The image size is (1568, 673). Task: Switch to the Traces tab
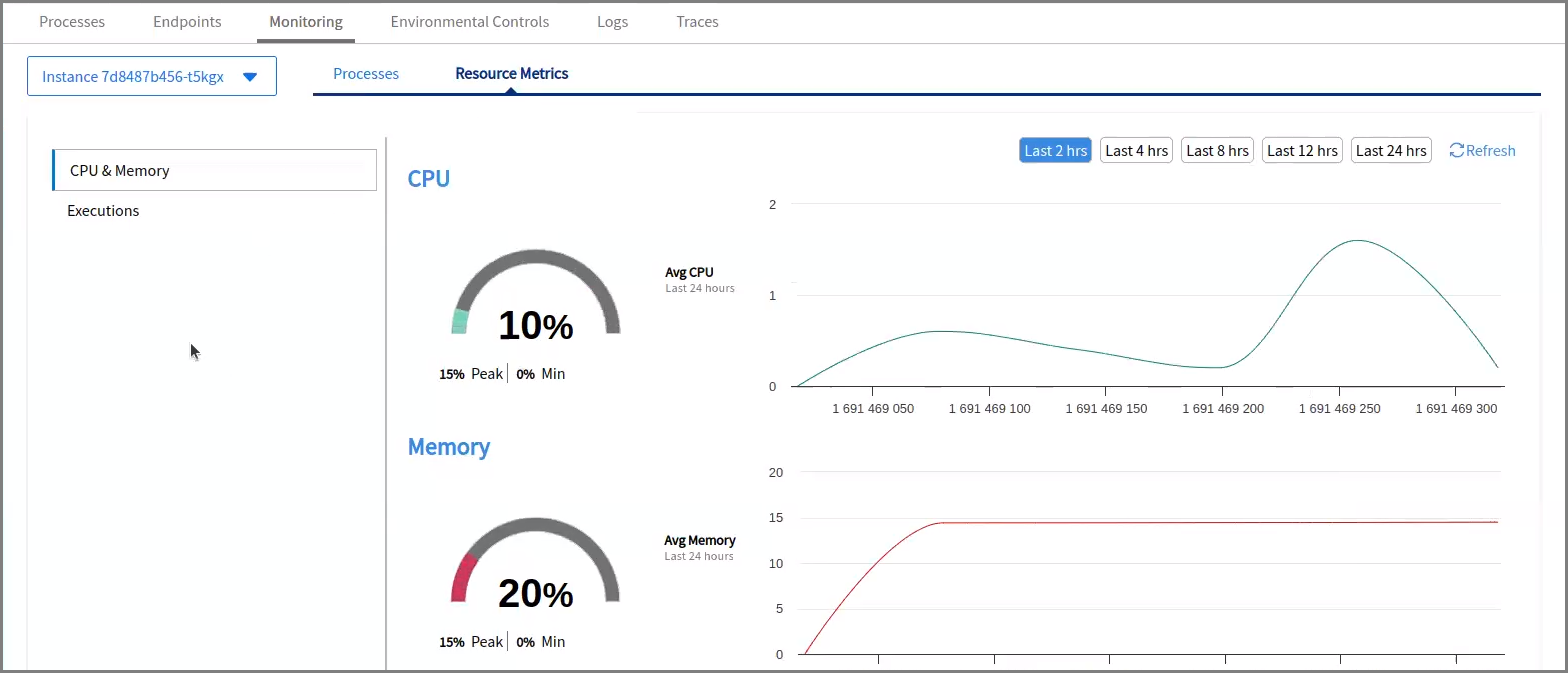click(x=697, y=21)
